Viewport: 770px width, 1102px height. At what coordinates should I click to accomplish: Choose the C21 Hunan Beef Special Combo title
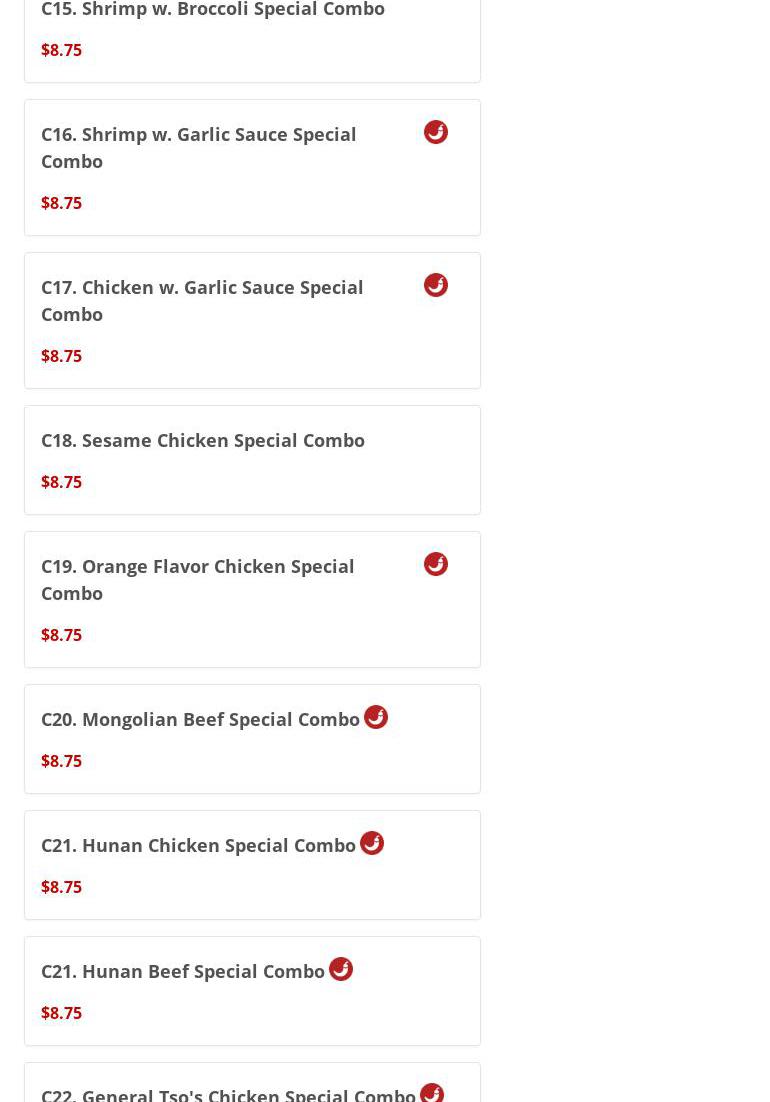tap(183, 971)
